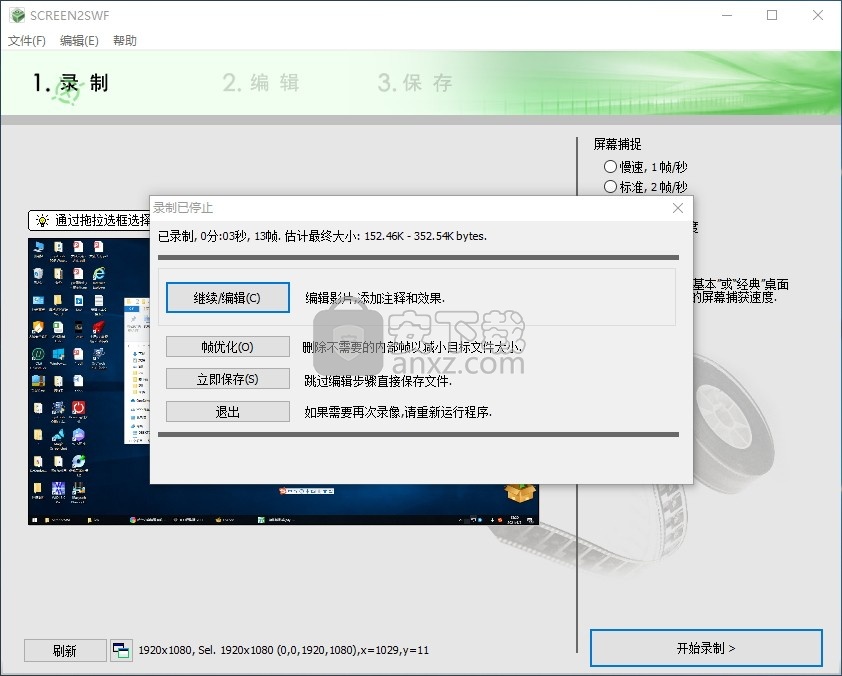Click the 继续/编辑(C) button
This screenshot has width=842, height=676.
coord(228,297)
